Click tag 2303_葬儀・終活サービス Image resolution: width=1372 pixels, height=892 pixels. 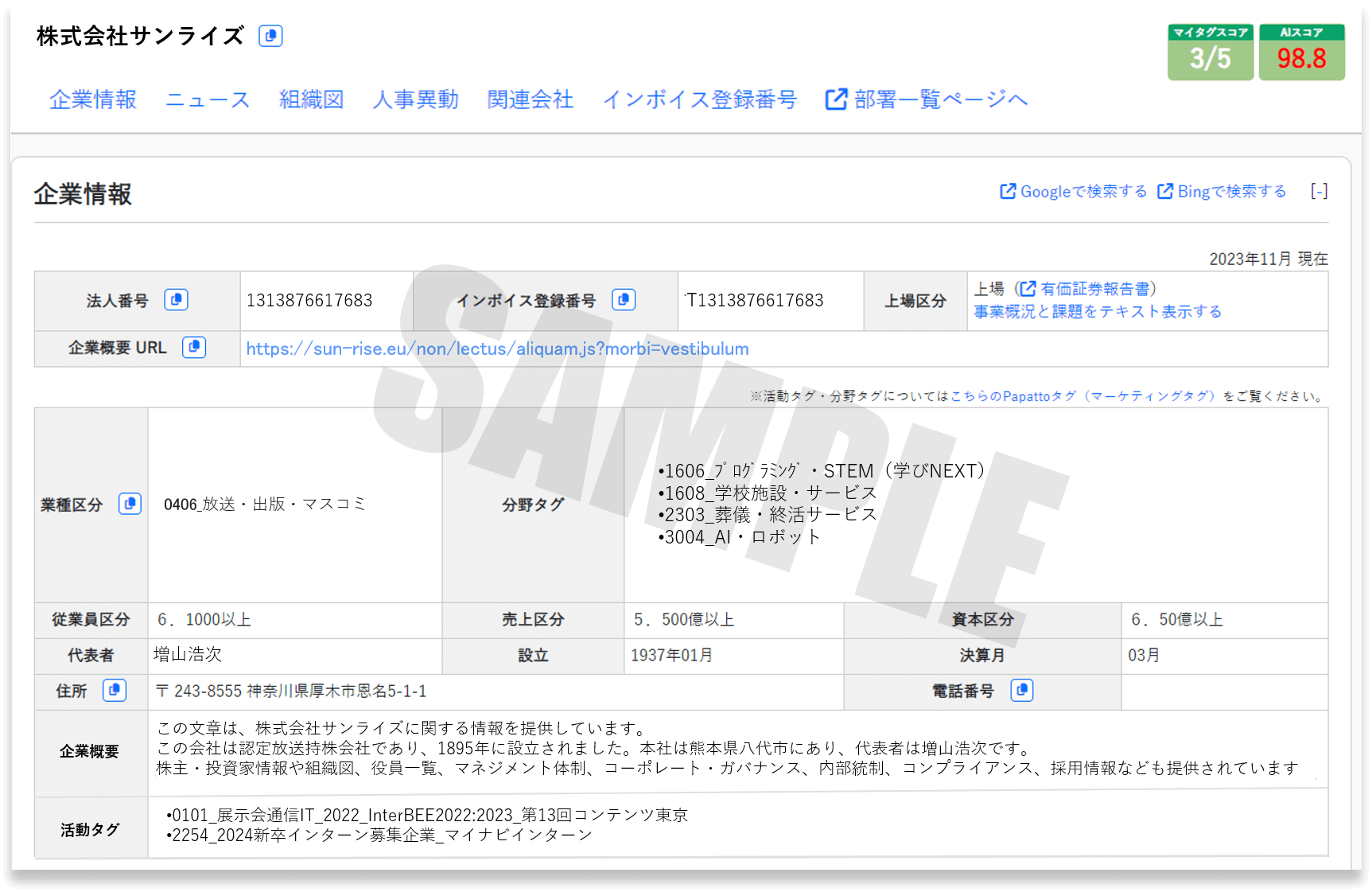click(x=768, y=514)
